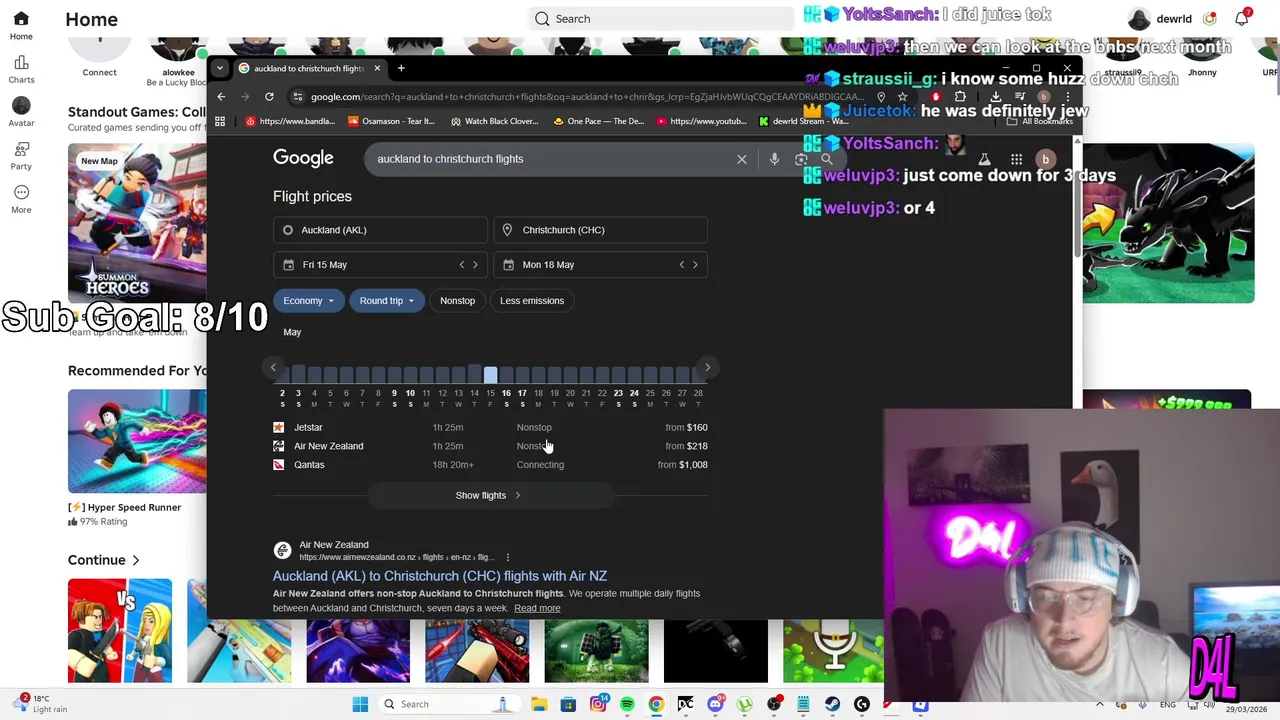Viewport: 1280px width, 720px height.
Task: Reload the Chrome page
Action: tap(269, 97)
